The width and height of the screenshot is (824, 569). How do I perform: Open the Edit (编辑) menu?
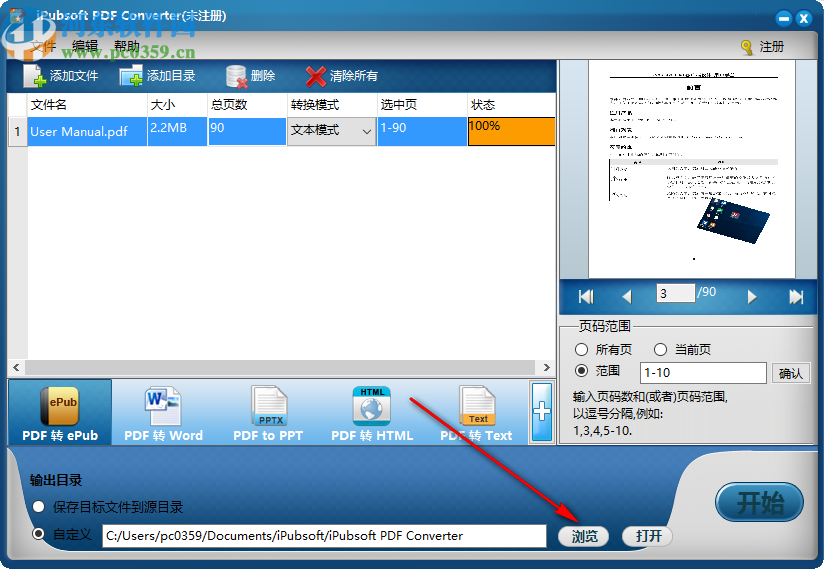[85, 46]
